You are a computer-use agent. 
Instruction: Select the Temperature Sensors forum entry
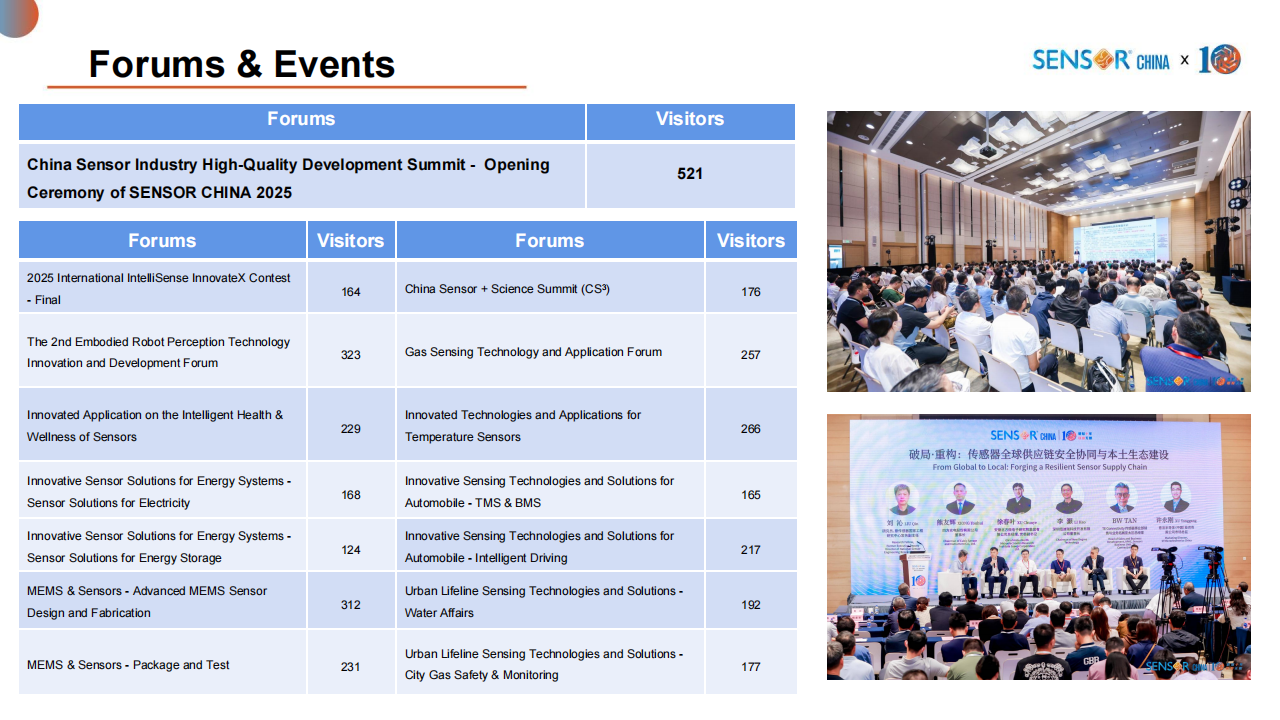523,426
